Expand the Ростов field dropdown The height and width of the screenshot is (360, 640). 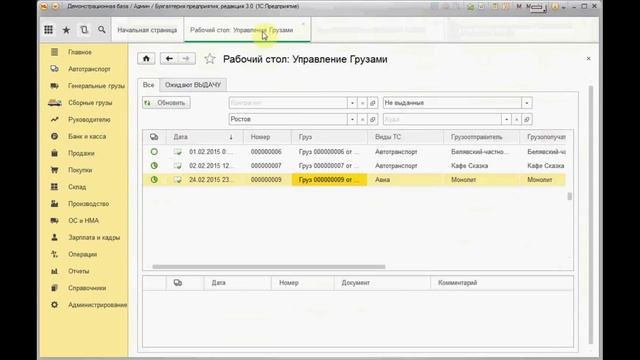[x=352, y=120]
